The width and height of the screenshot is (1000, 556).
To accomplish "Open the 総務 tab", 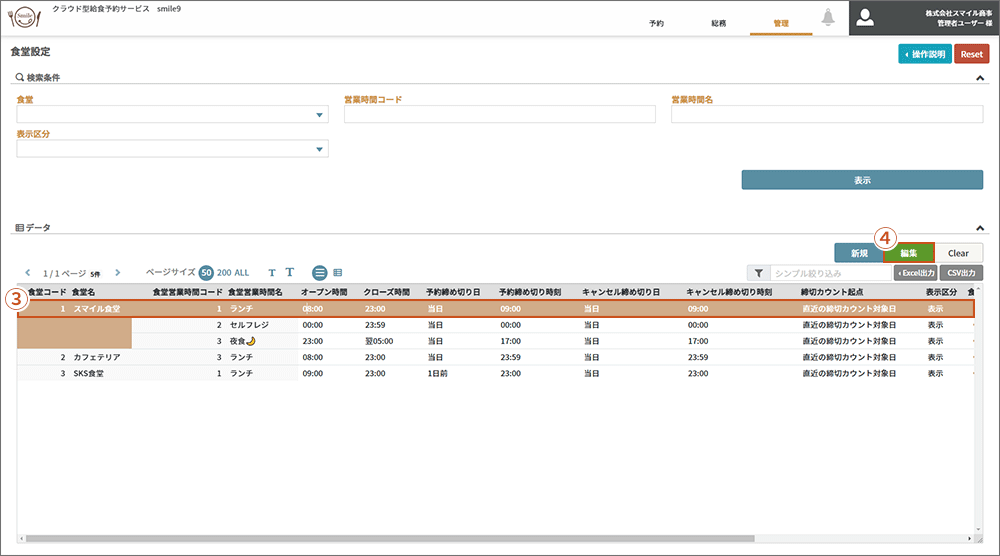I will [x=718, y=22].
